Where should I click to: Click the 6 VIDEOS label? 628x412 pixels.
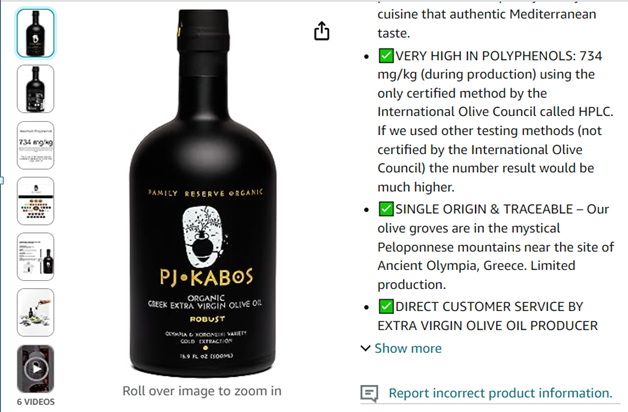[x=36, y=402]
